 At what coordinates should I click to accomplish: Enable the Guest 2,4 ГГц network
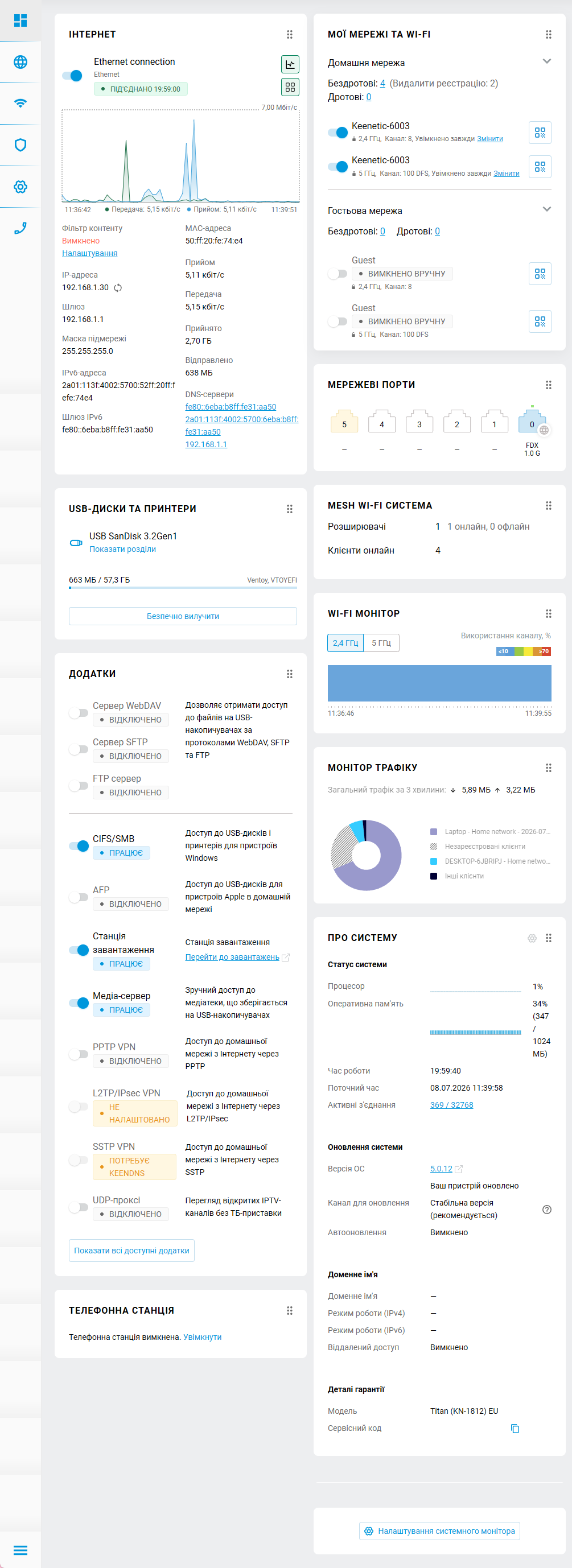coord(338,274)
